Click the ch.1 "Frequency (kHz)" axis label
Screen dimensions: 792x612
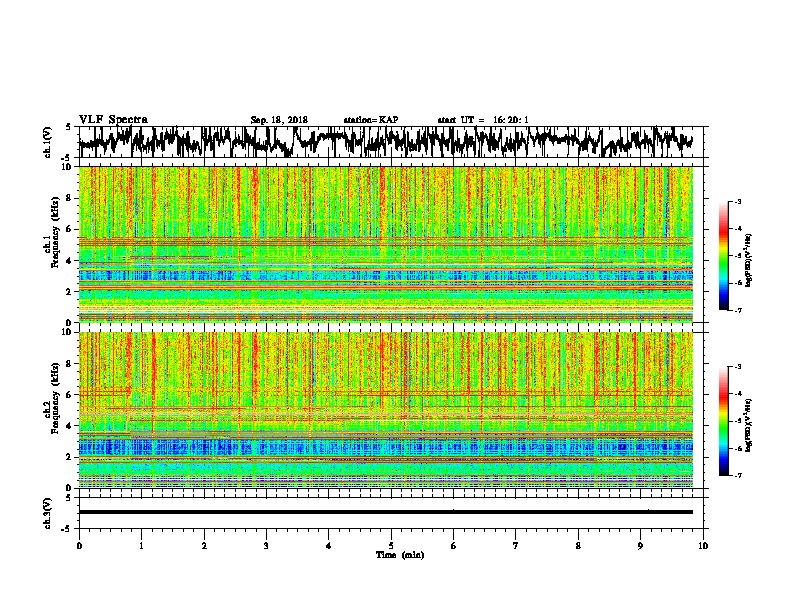[55, 233]
